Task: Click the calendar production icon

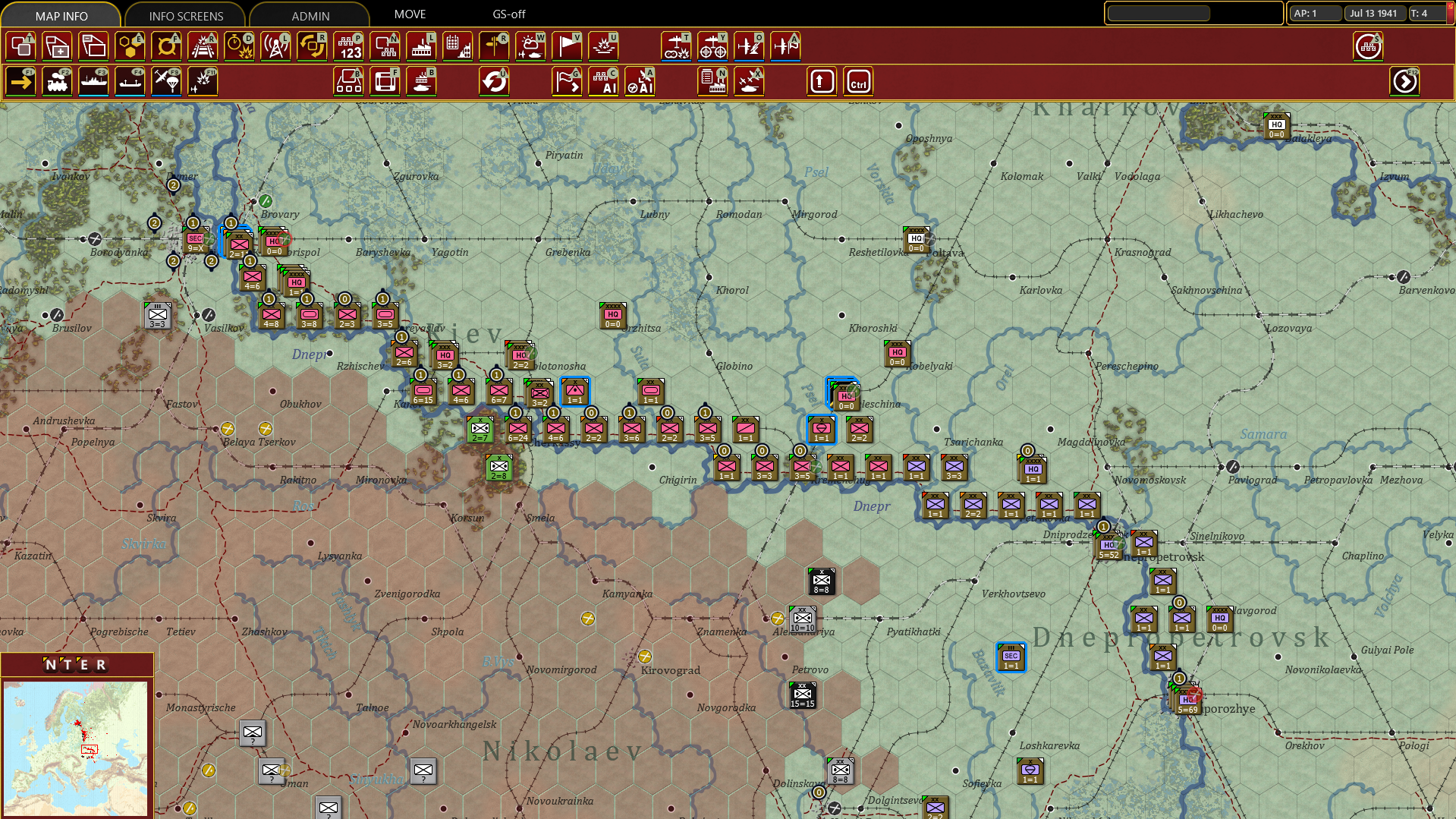Action: 458,46
